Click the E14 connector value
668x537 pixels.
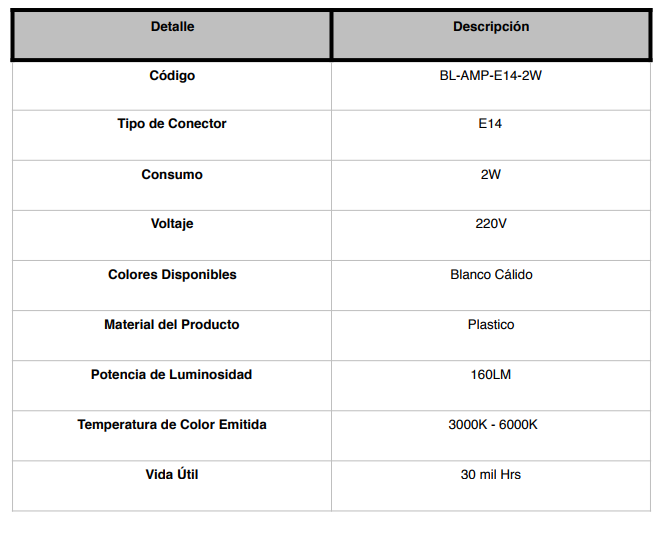(490, 123)
